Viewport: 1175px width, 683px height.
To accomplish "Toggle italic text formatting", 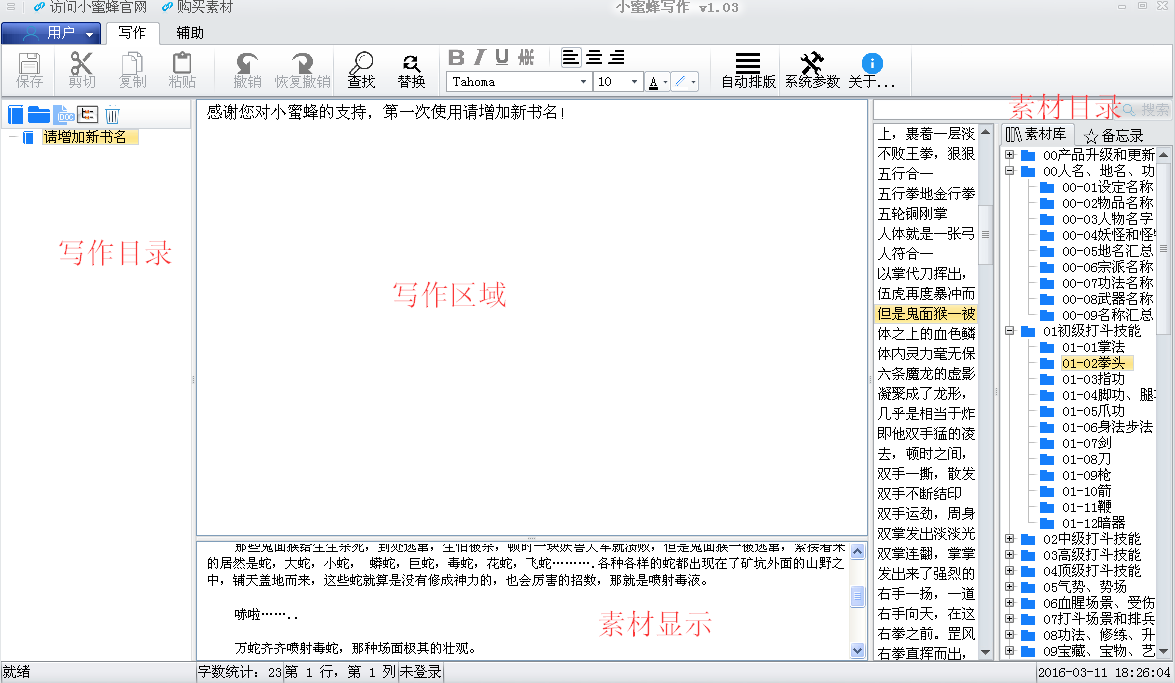I will [479, 57].
